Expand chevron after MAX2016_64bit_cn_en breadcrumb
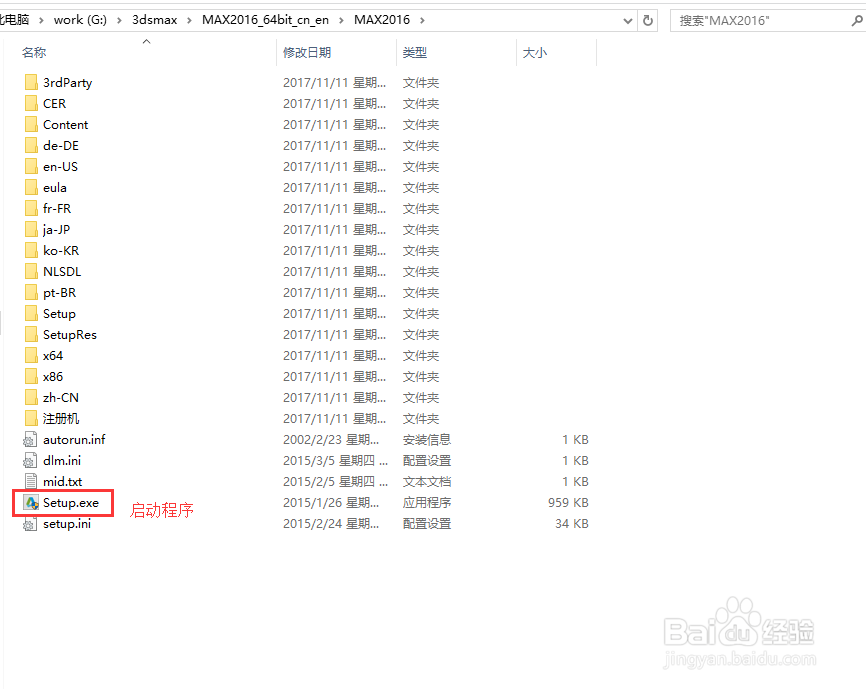The height and width of the screenshot is (689, 866). pos(341,20)
